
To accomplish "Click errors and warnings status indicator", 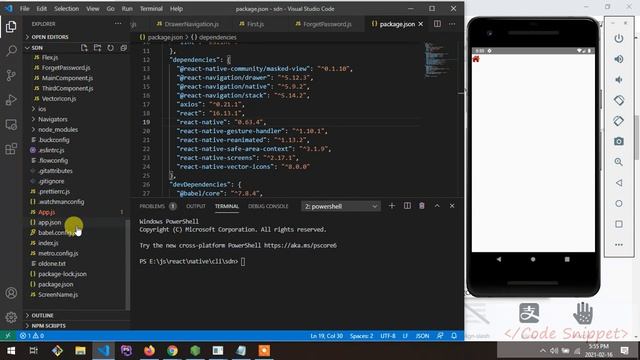I will 32,336.
